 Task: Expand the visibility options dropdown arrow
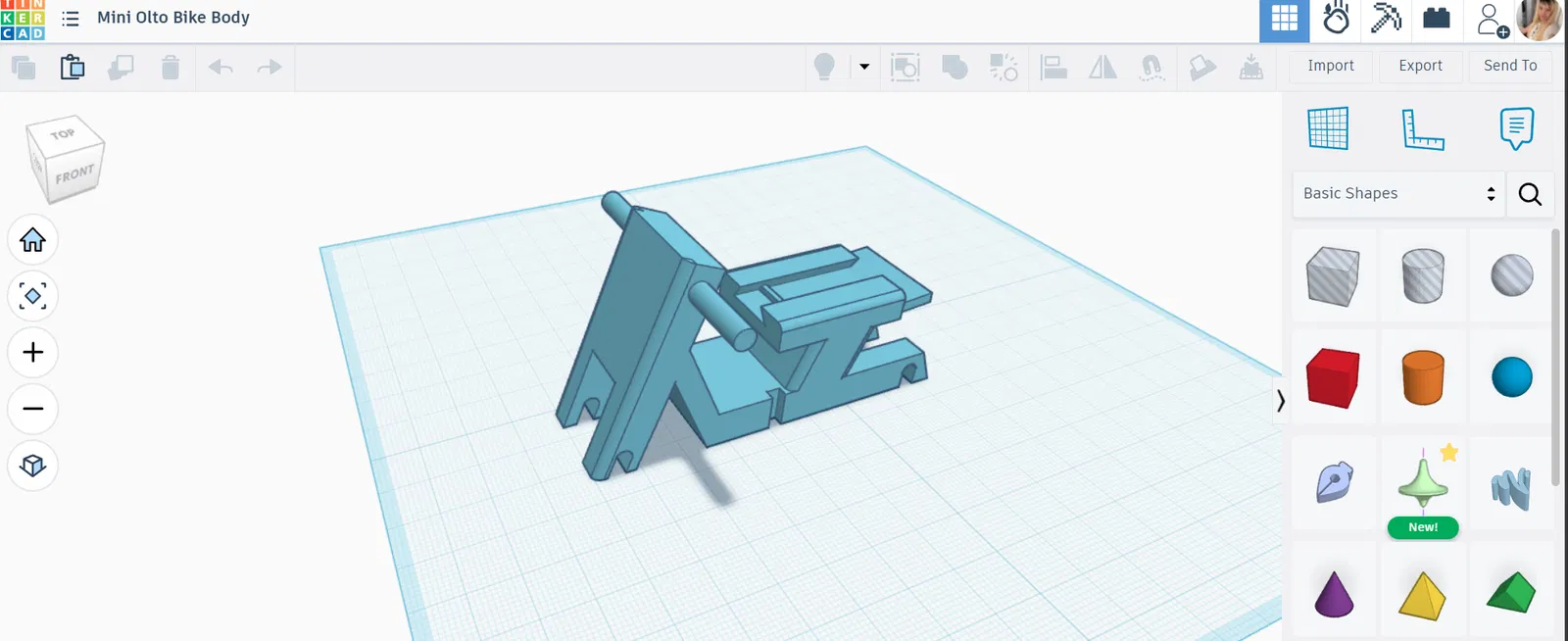[864, 67]
